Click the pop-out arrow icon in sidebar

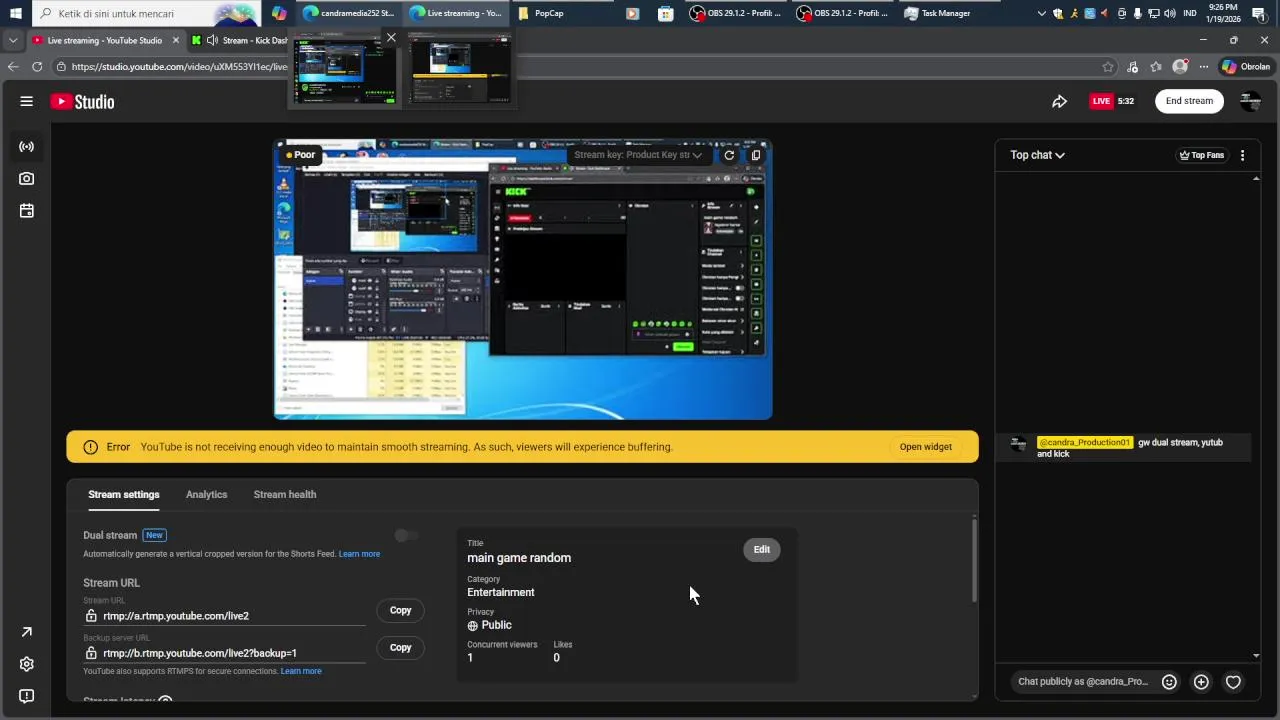click(27, 632)
